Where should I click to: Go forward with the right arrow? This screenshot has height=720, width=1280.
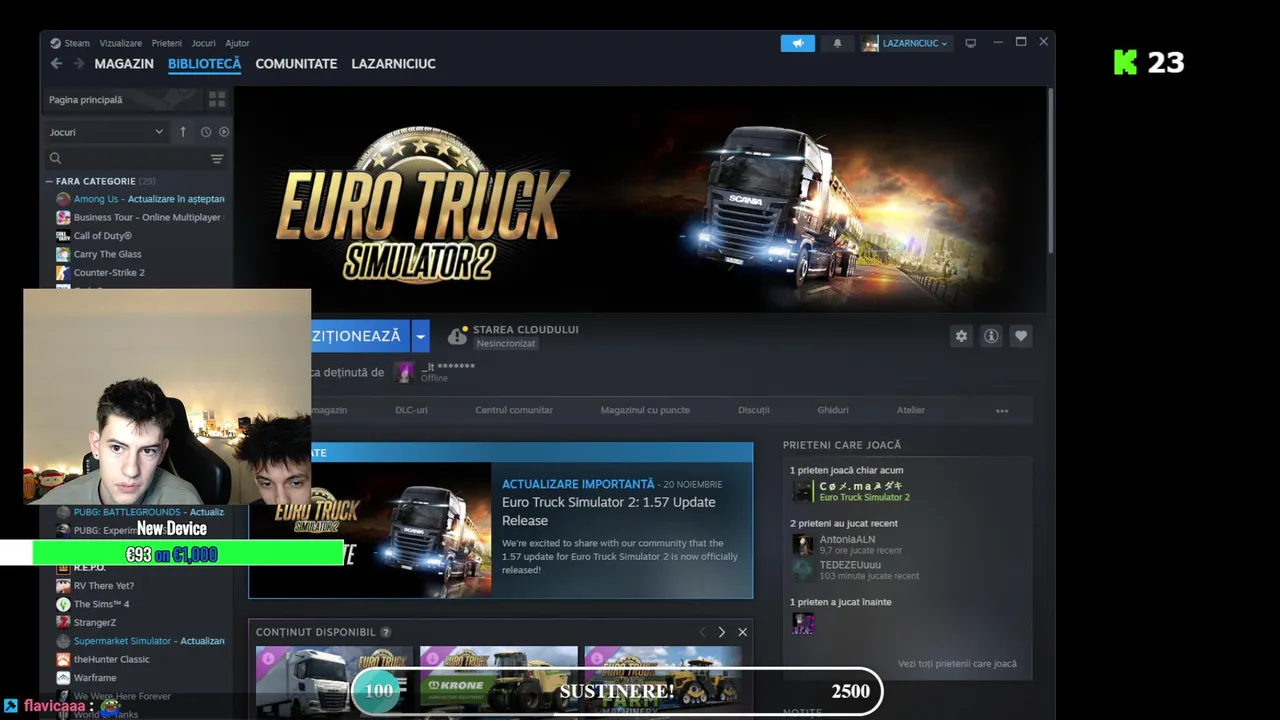(x=78, y=64)
